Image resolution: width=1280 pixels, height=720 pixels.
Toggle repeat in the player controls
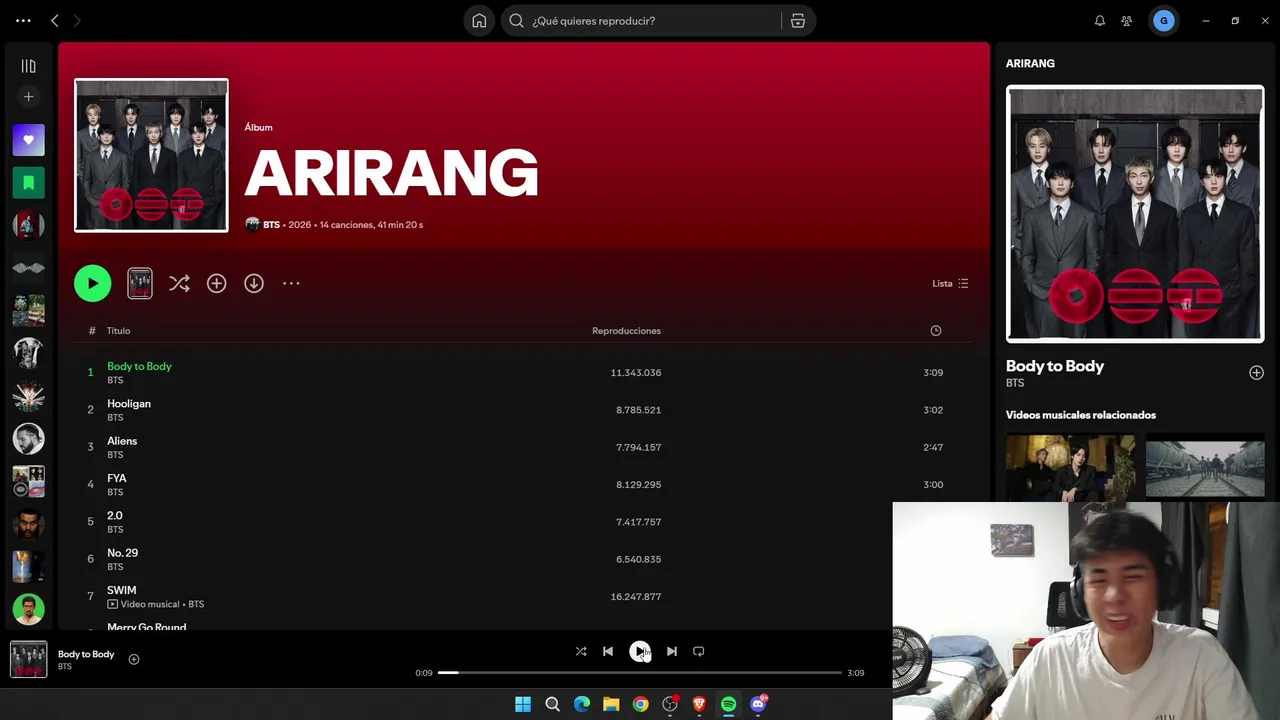pyautogui.click(x=699, y=652)
